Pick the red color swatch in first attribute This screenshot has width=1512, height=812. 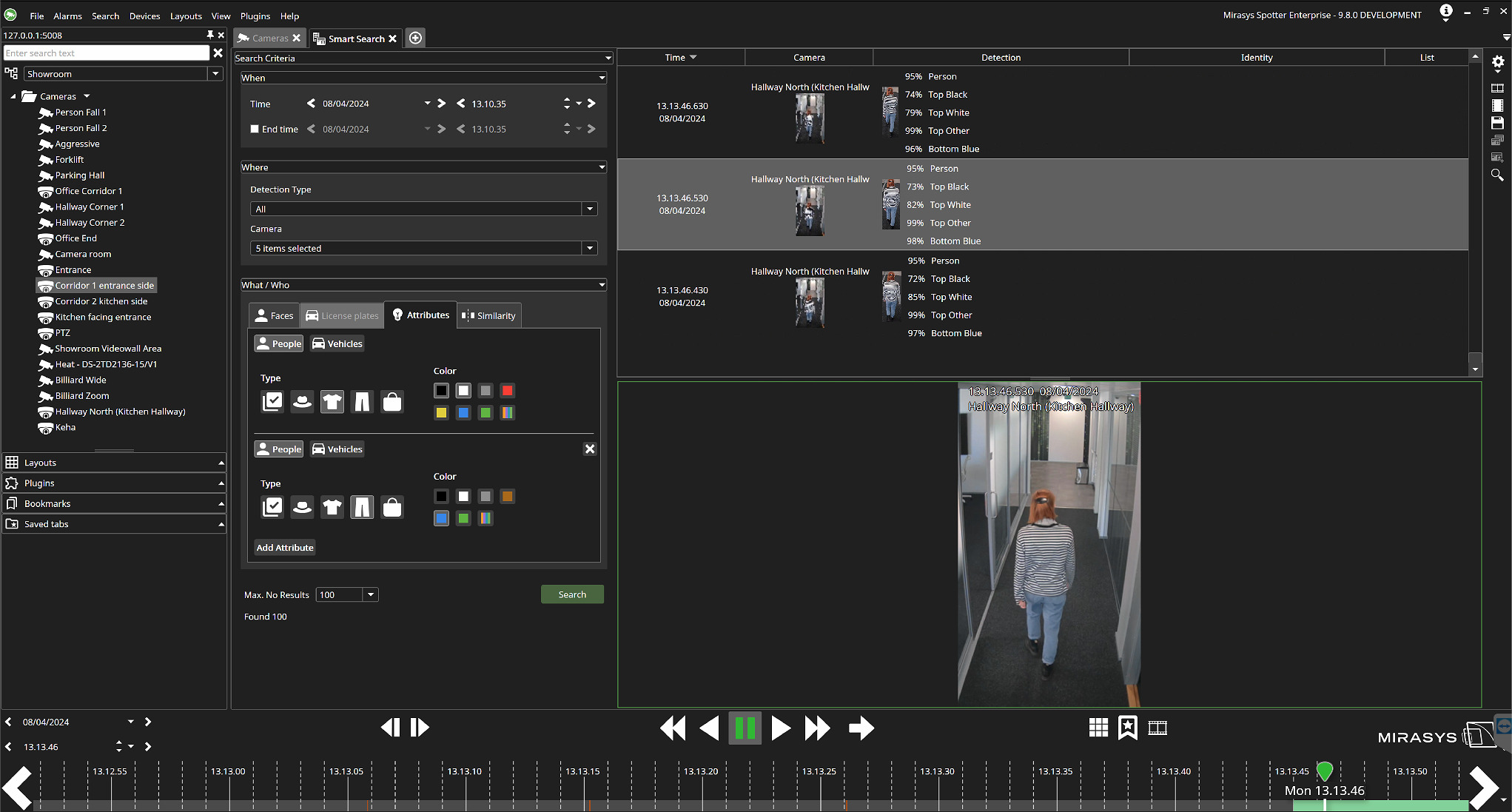pyautogui.click(x=507, y=391)
